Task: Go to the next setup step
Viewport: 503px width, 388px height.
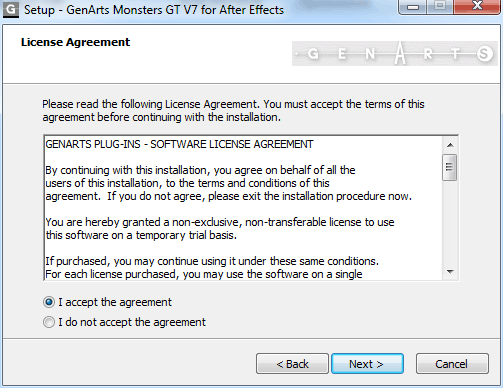Action: pyautogui.click(x=367, y=364)
